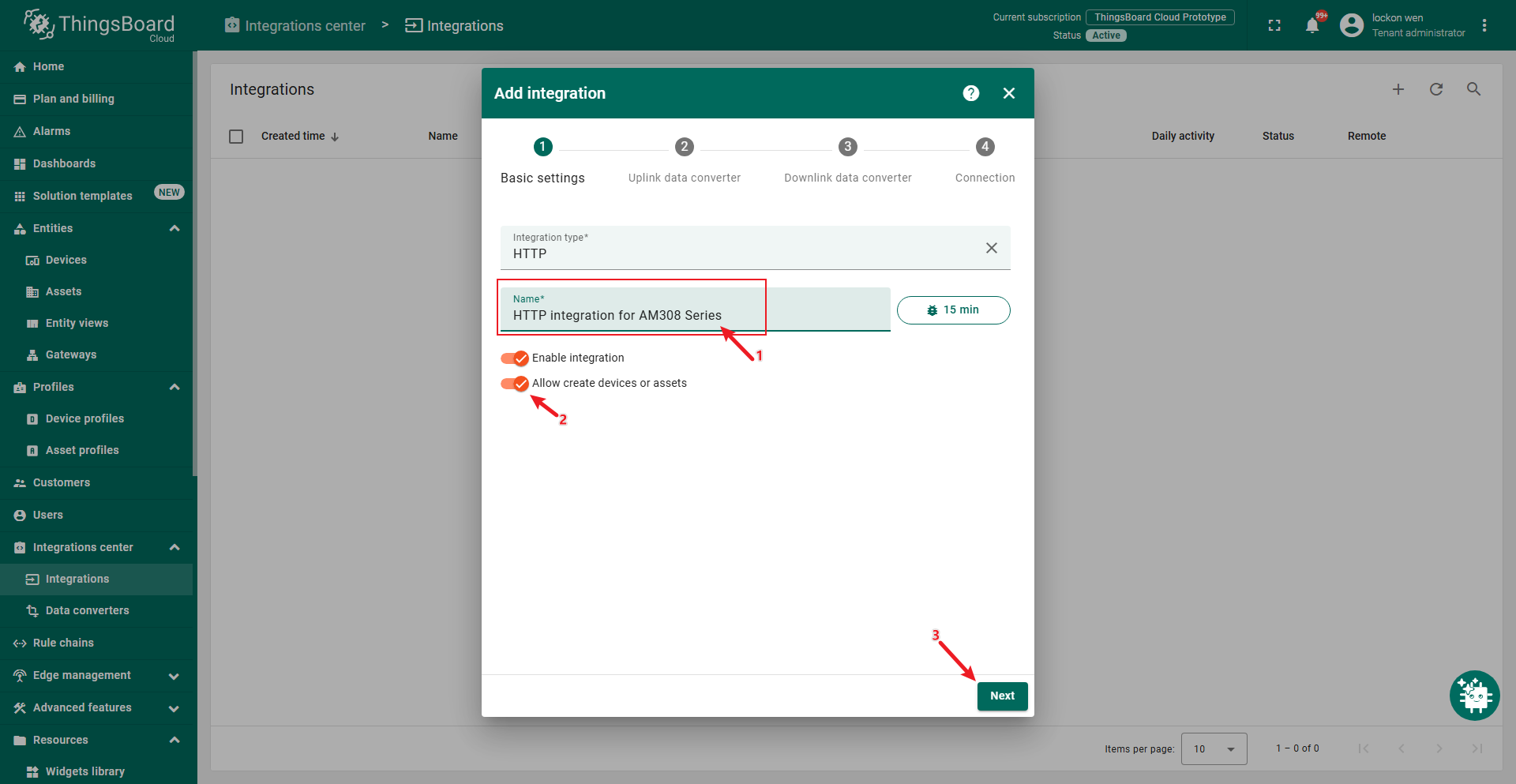Open Gateways in sidebar
Screen dimensions: 1516x784
coord(96,355)
